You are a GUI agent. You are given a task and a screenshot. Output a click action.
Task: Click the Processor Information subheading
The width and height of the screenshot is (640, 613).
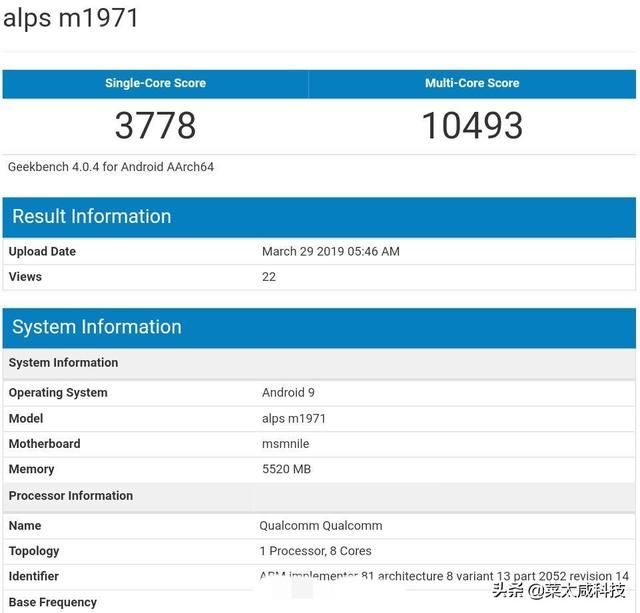71,496
